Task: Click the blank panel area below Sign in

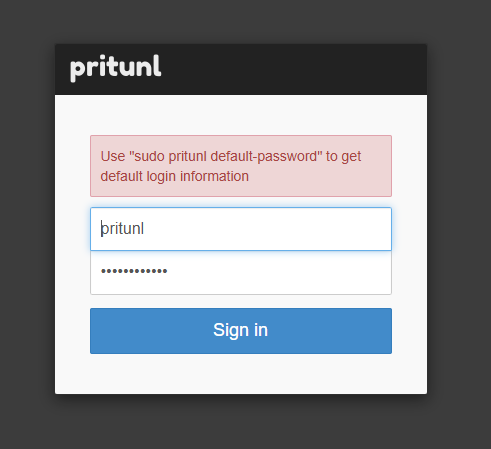Action: pyautogui.click(x=241, y=373)
